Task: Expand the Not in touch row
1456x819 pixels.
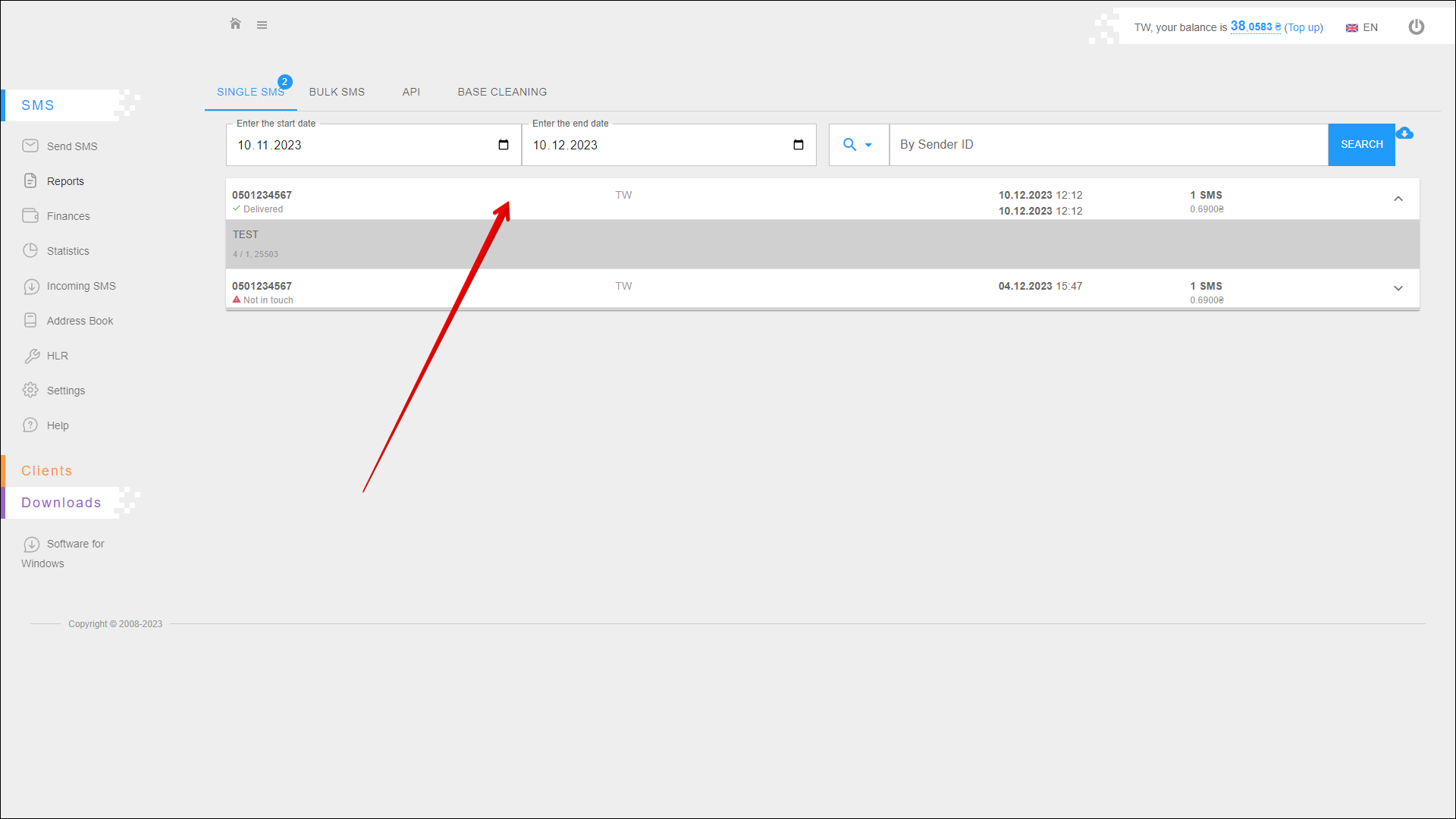Action: (1398, 288)
